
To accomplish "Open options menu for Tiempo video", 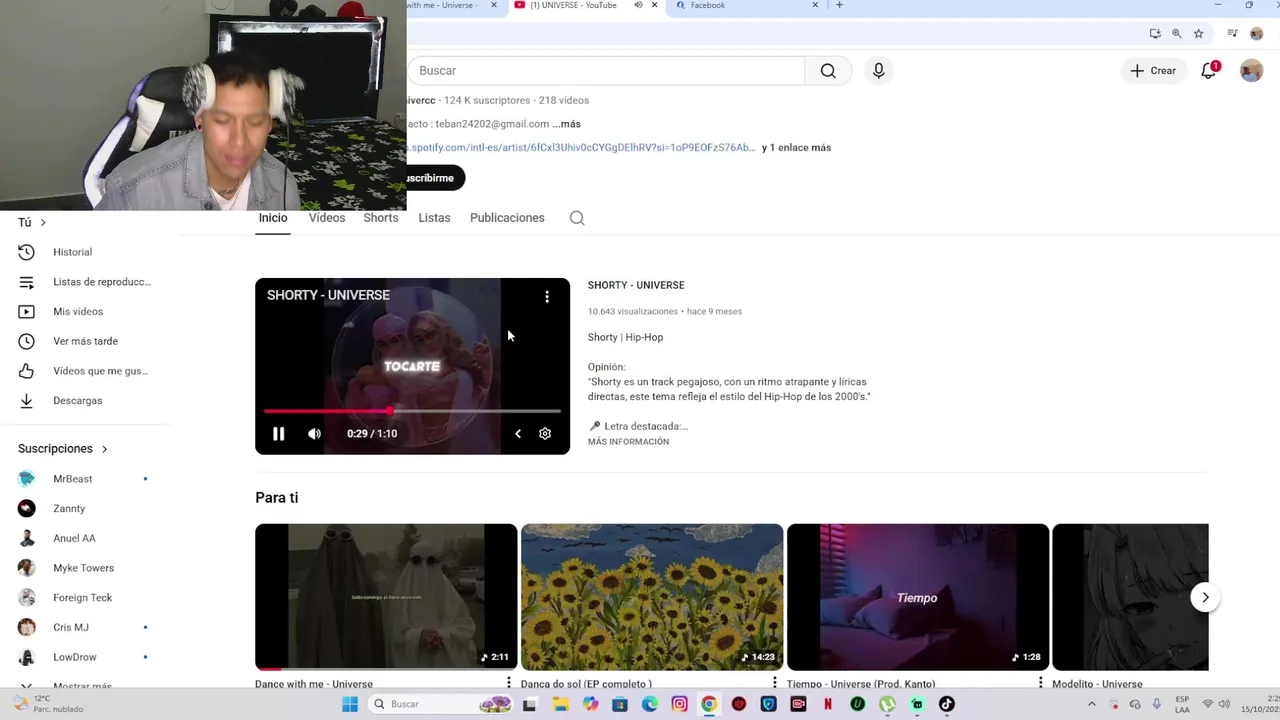I will 1041,683.
